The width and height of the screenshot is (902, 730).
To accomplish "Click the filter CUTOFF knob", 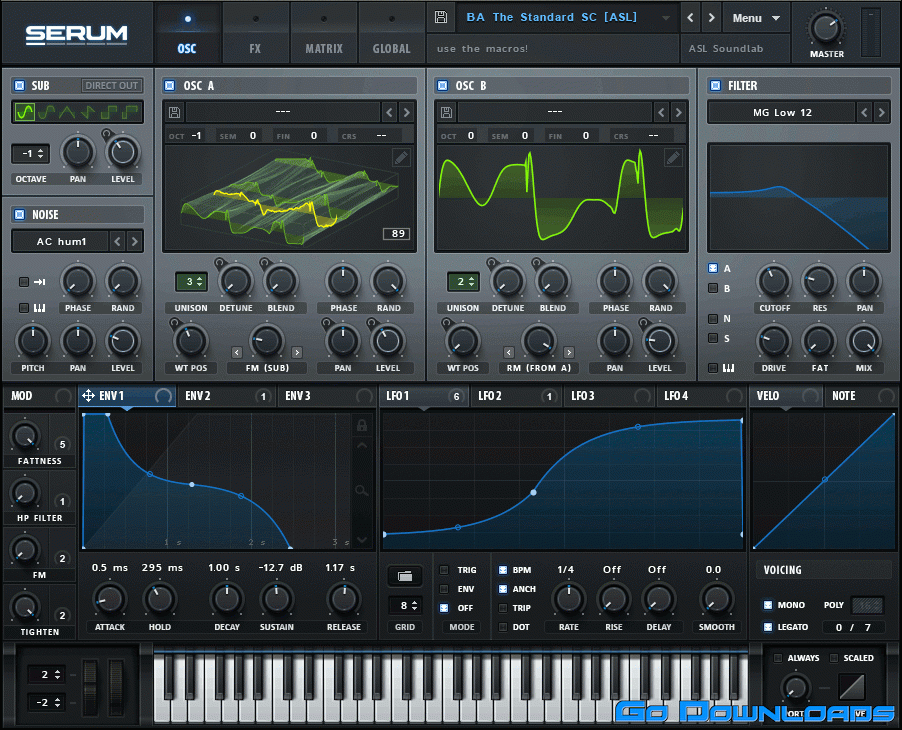I will pos(773,282).
